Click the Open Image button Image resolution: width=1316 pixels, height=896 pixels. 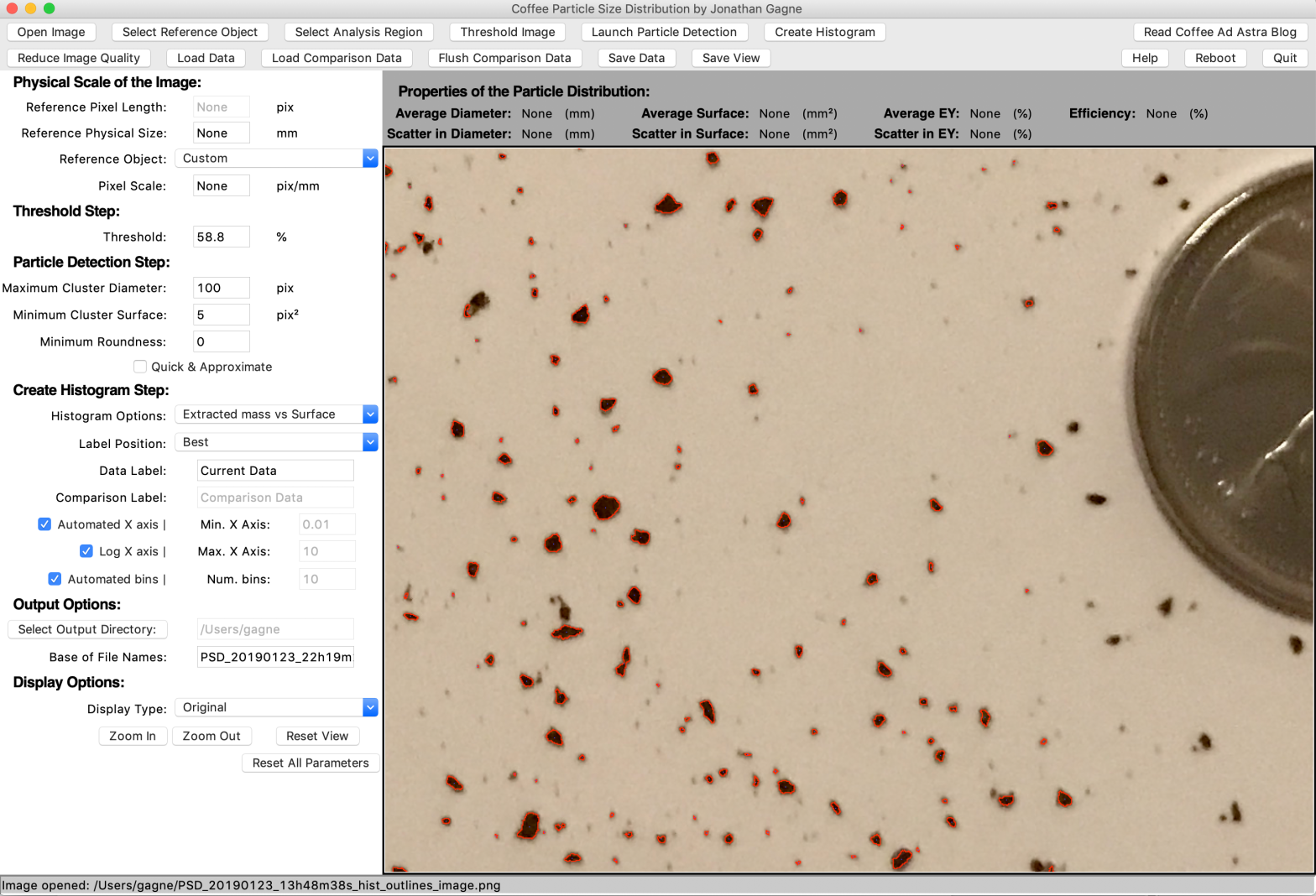click(51, 32)
